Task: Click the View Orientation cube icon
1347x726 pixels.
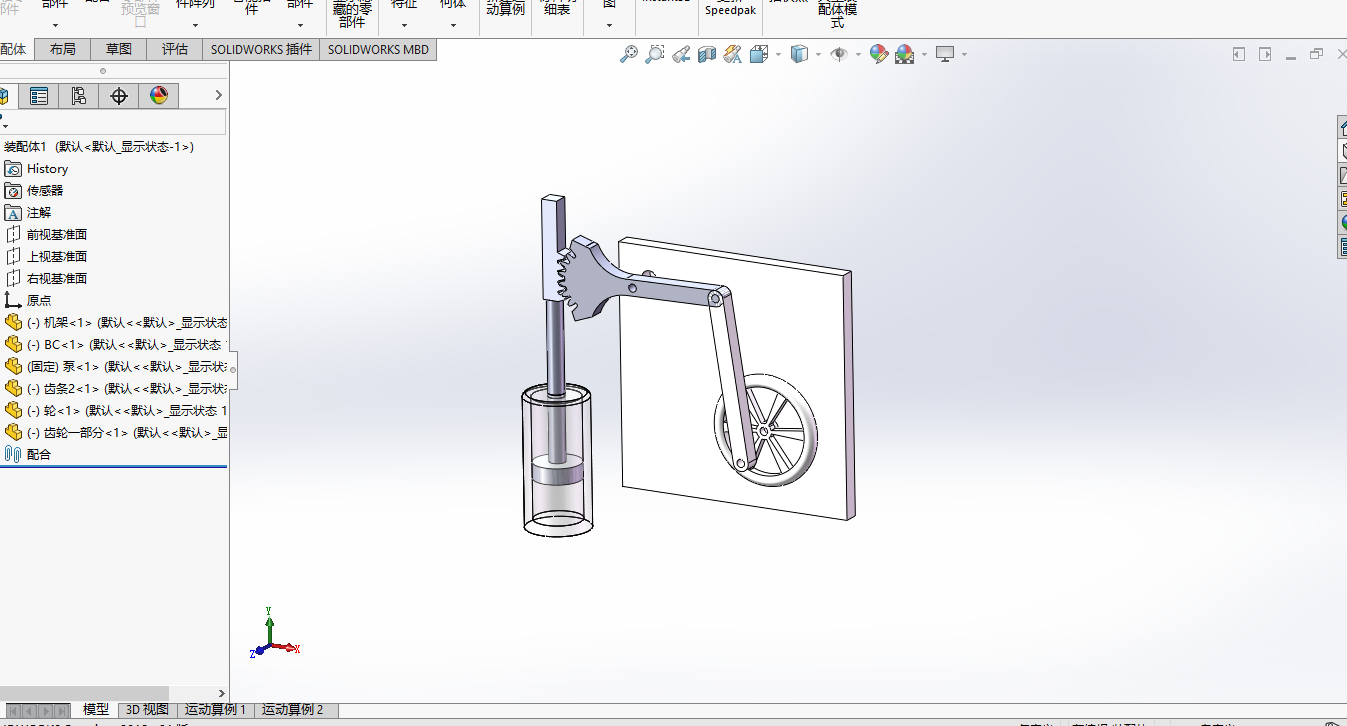Action: pyautogui.click(x=758, y=54)
